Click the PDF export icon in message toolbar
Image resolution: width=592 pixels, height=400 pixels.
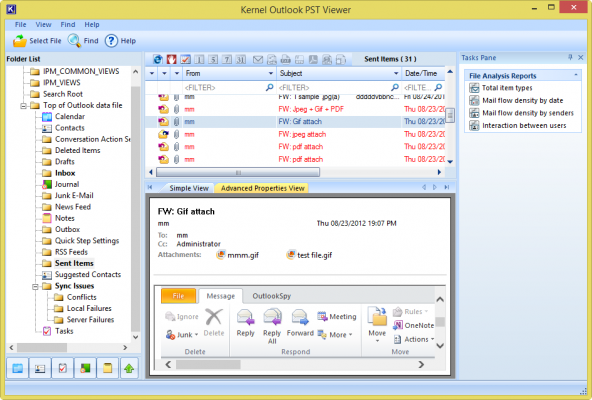313,59
